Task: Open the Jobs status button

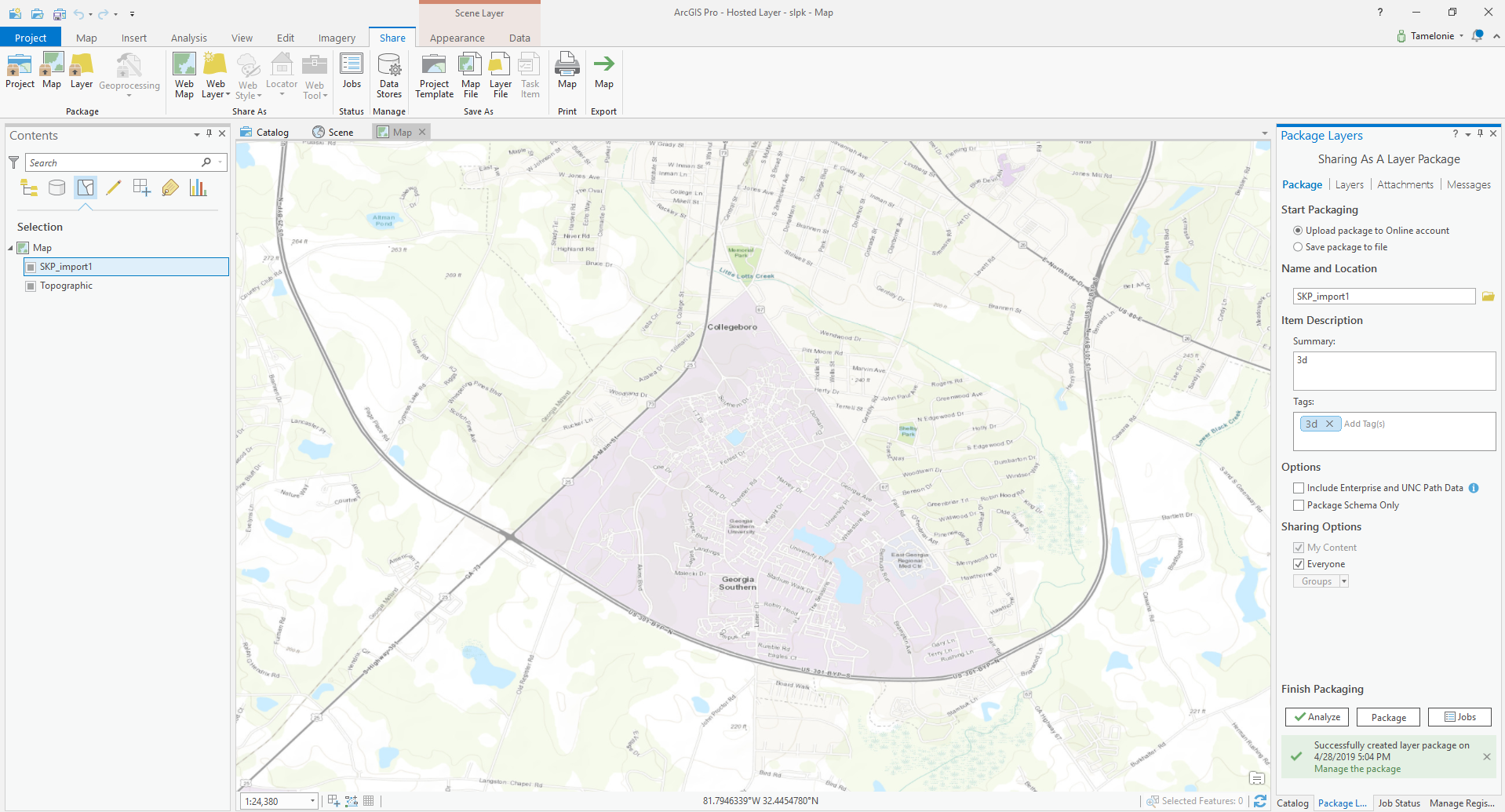Action: [x=352, y=71]
